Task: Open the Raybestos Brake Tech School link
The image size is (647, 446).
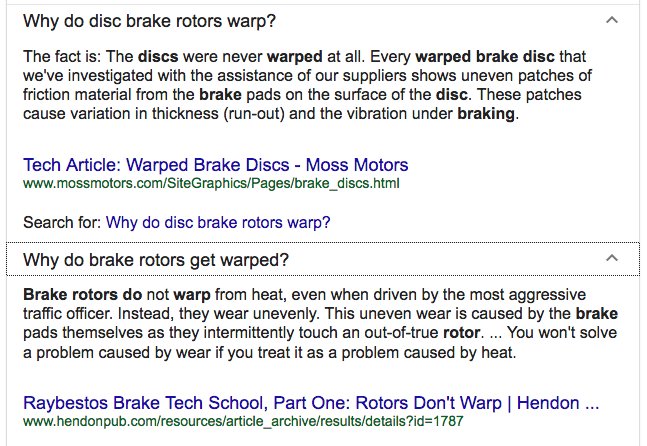Action: [x=311, y=403]
